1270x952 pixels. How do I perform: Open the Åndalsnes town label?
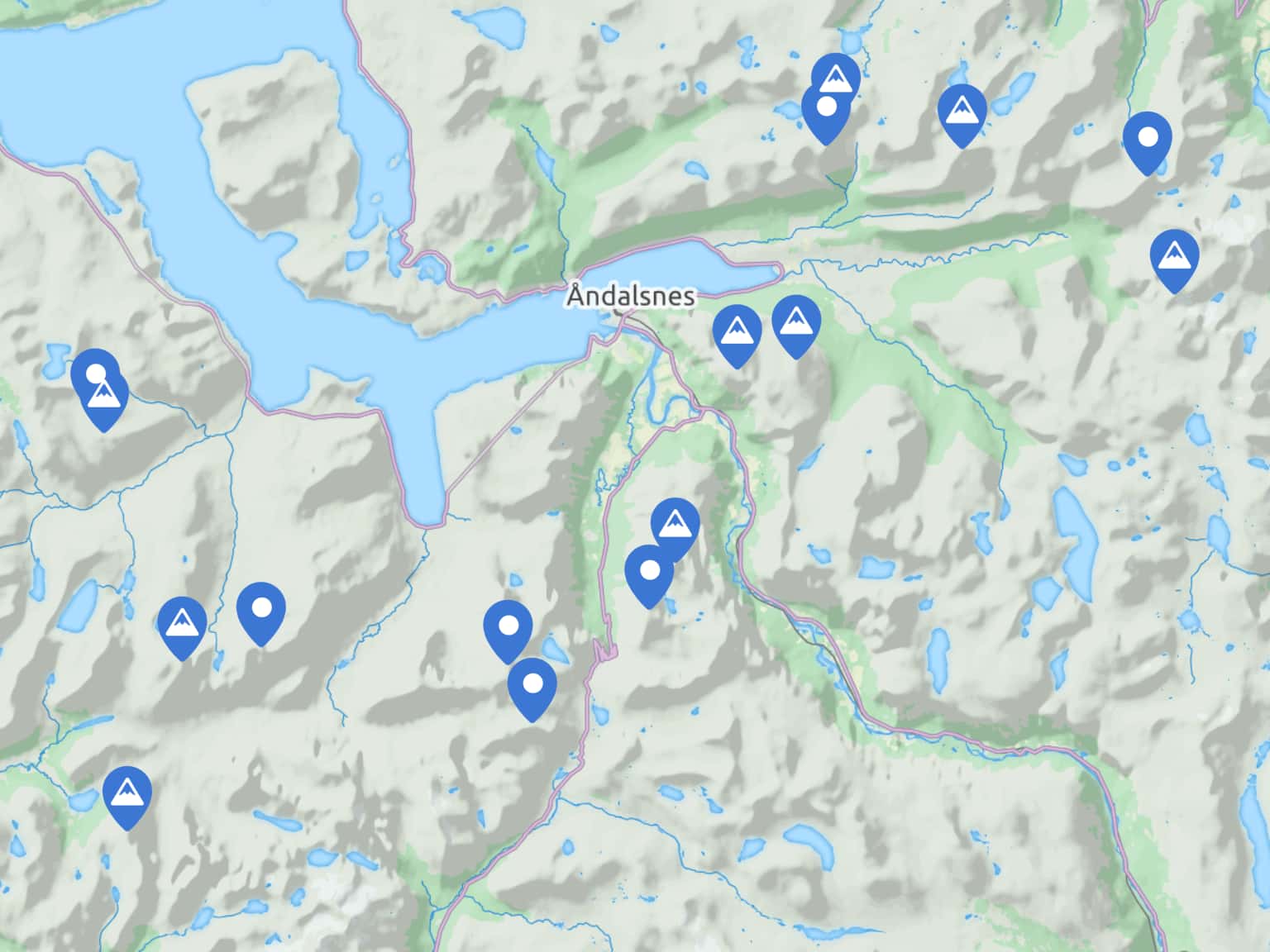pos(632,295)
